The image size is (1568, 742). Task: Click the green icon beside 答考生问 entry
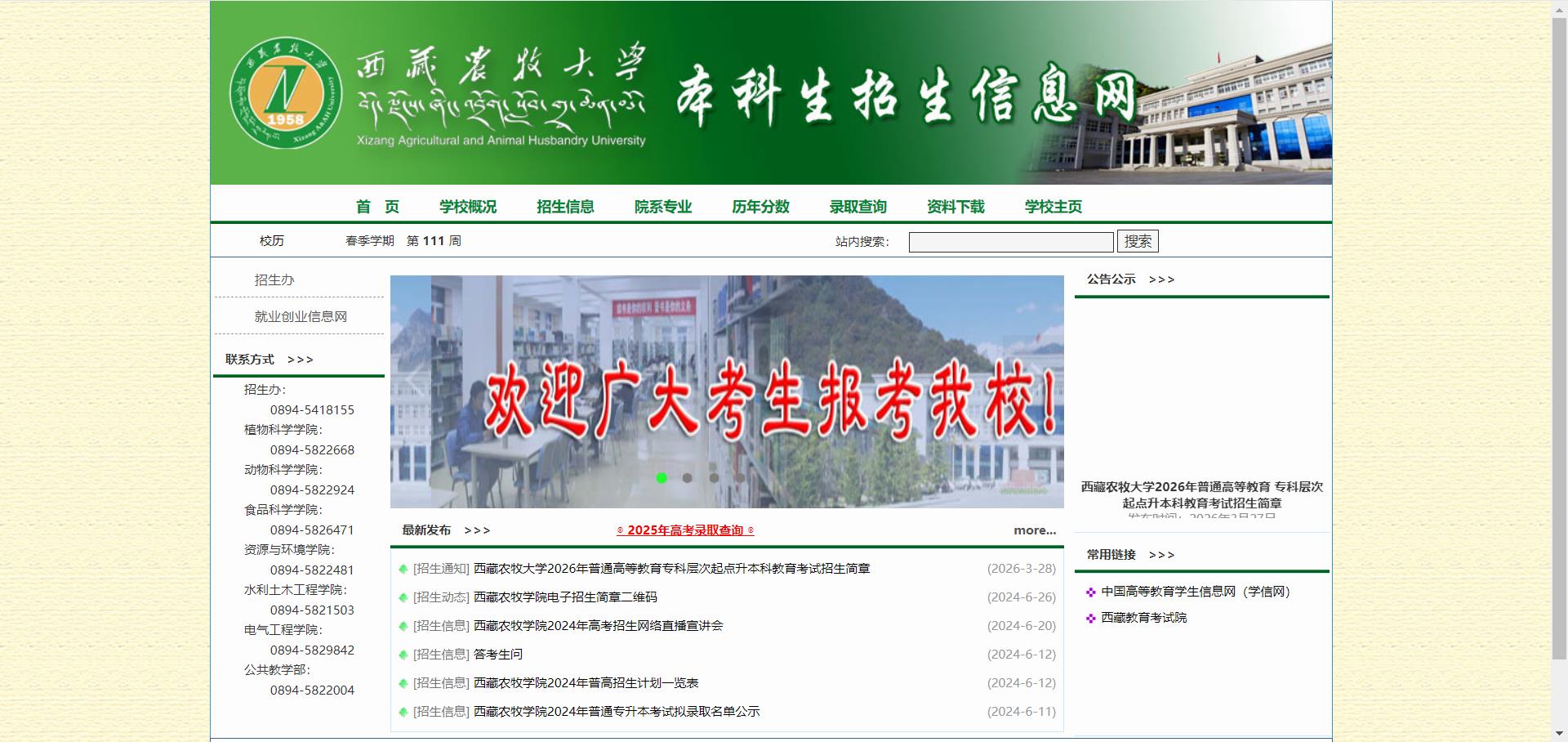[403, 655]
